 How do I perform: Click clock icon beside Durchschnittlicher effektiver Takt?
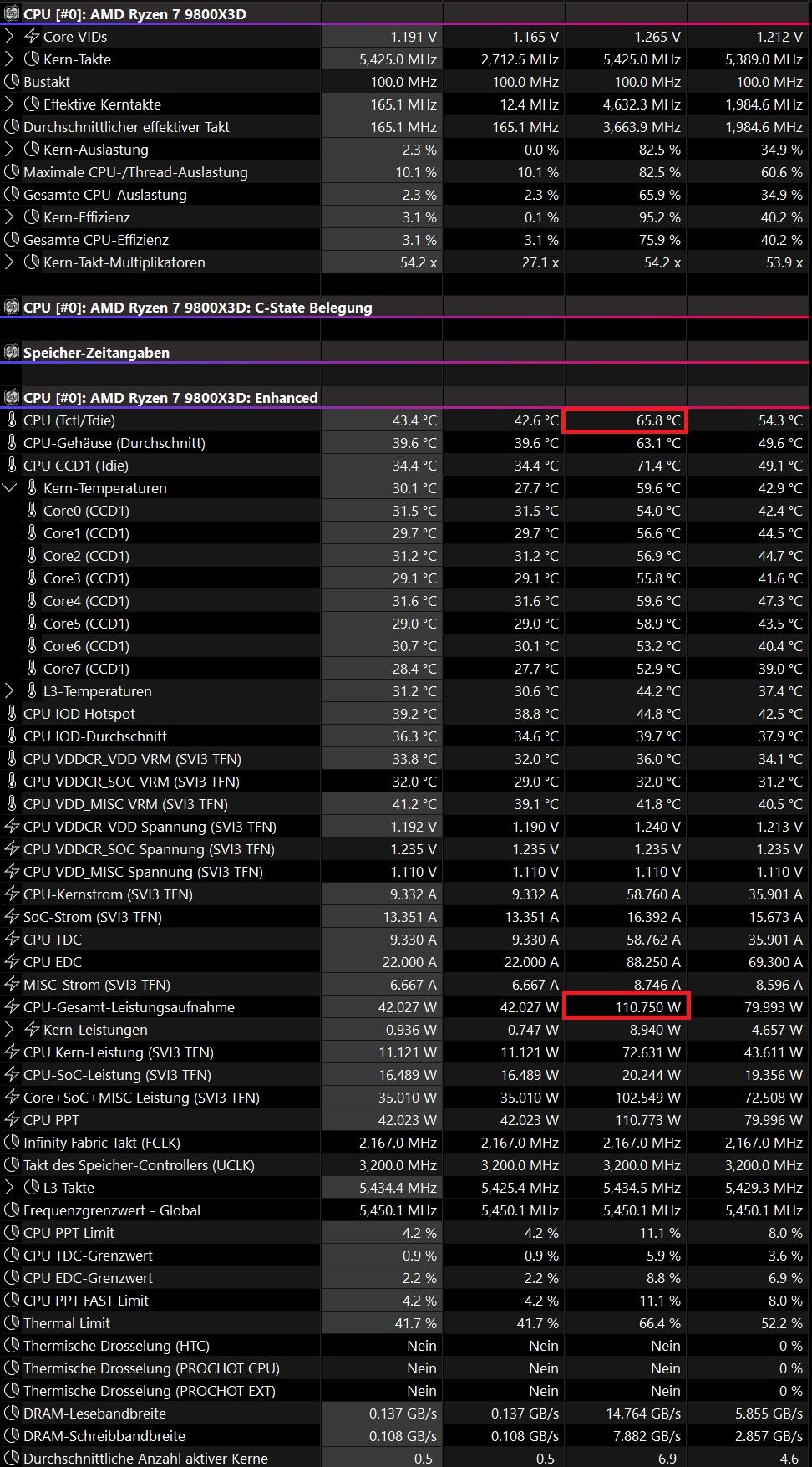coord(12,127)
